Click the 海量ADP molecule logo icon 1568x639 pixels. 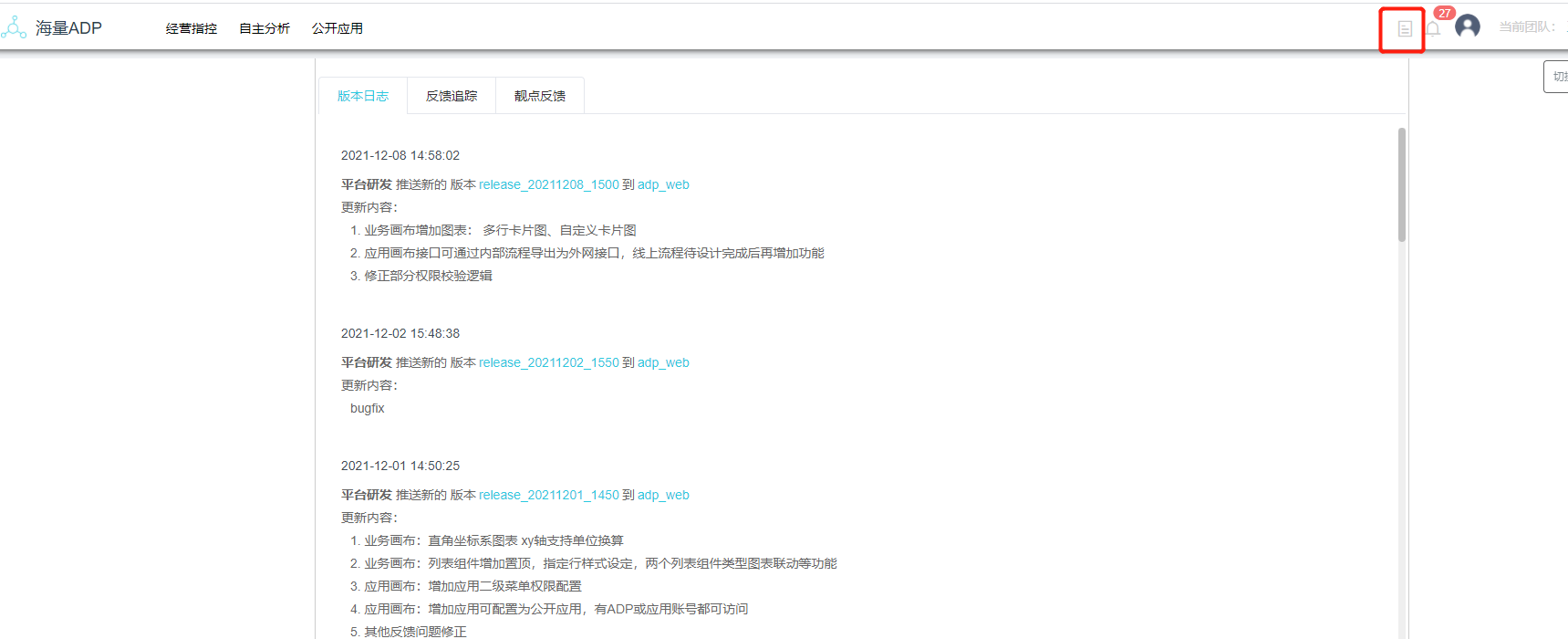(x=14, y=28)
